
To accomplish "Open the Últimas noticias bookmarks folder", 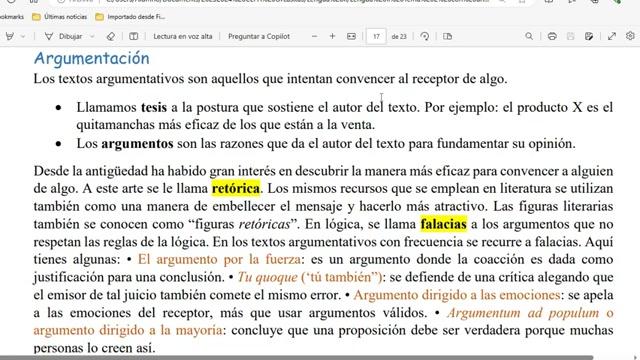I will pos(60,17).
